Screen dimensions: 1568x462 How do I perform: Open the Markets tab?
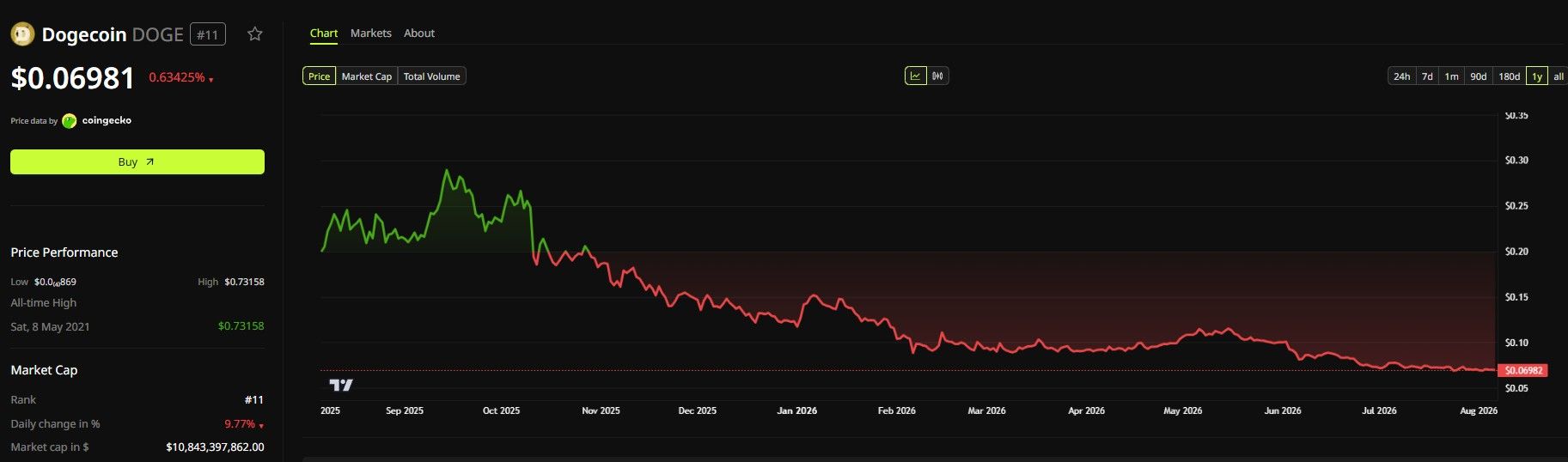(x=371, y=33)
